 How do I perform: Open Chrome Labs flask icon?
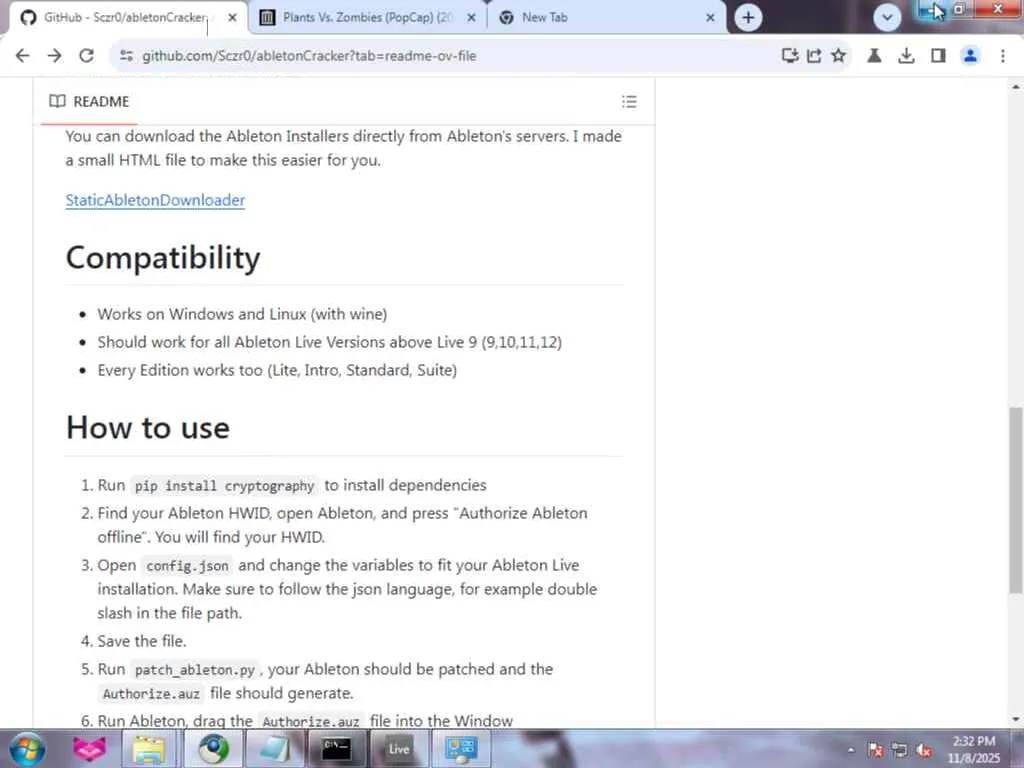tap(874, 56)
